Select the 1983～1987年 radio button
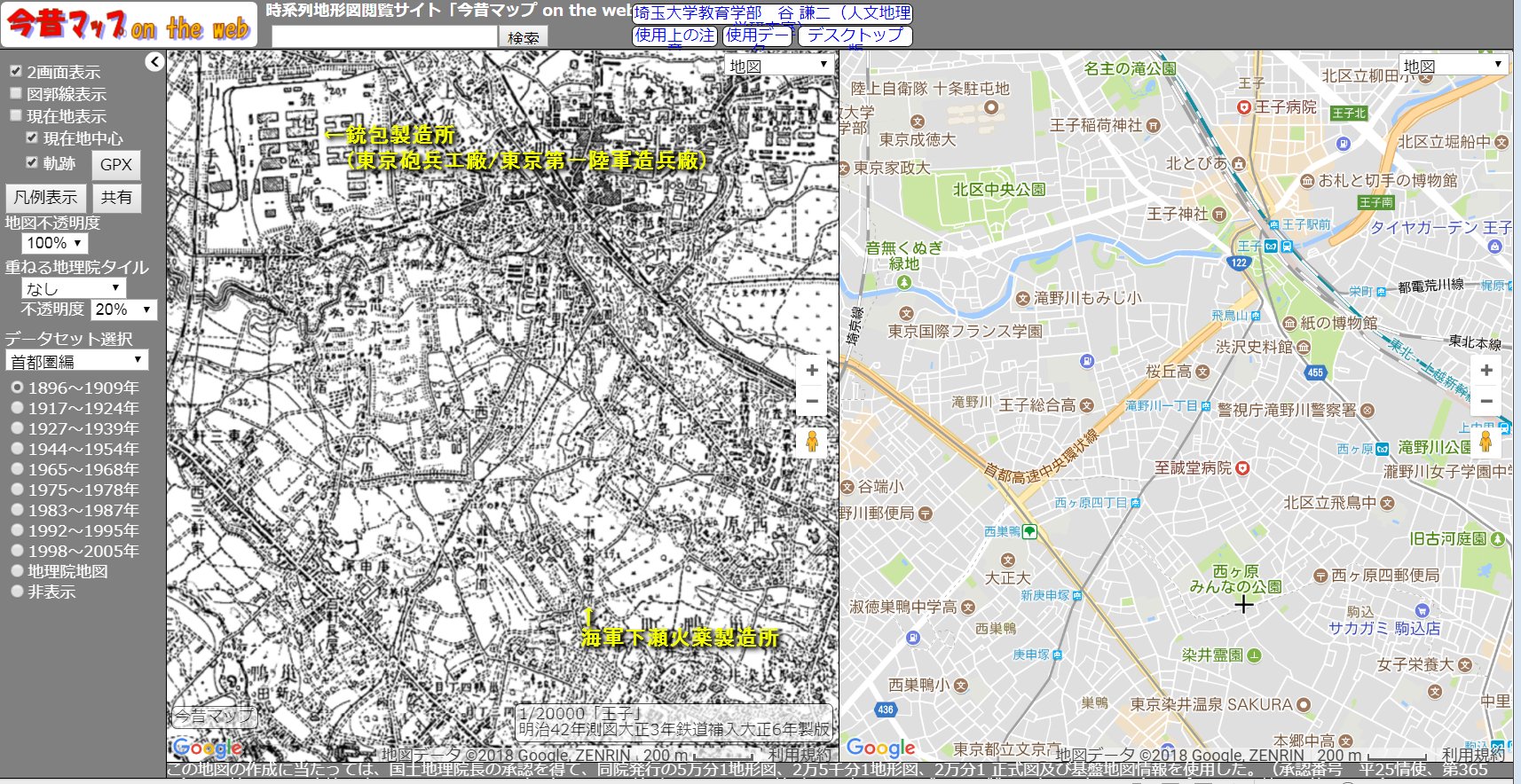The image size is (1521, 784). point(17,510)
